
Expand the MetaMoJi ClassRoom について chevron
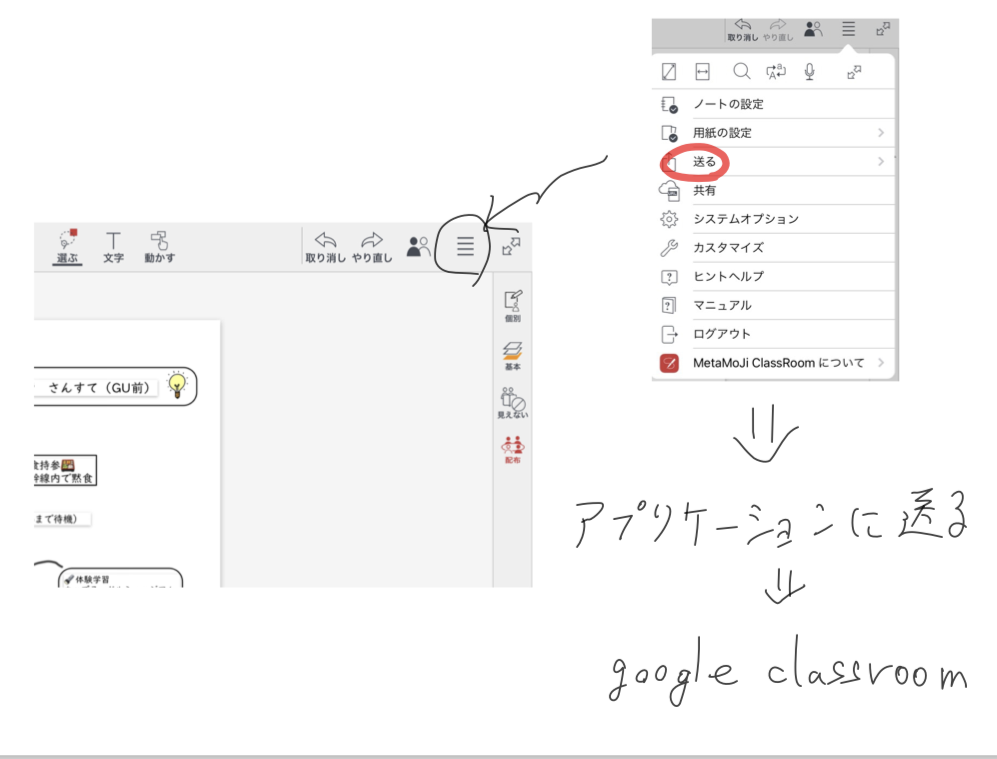[x=881, y=363]
